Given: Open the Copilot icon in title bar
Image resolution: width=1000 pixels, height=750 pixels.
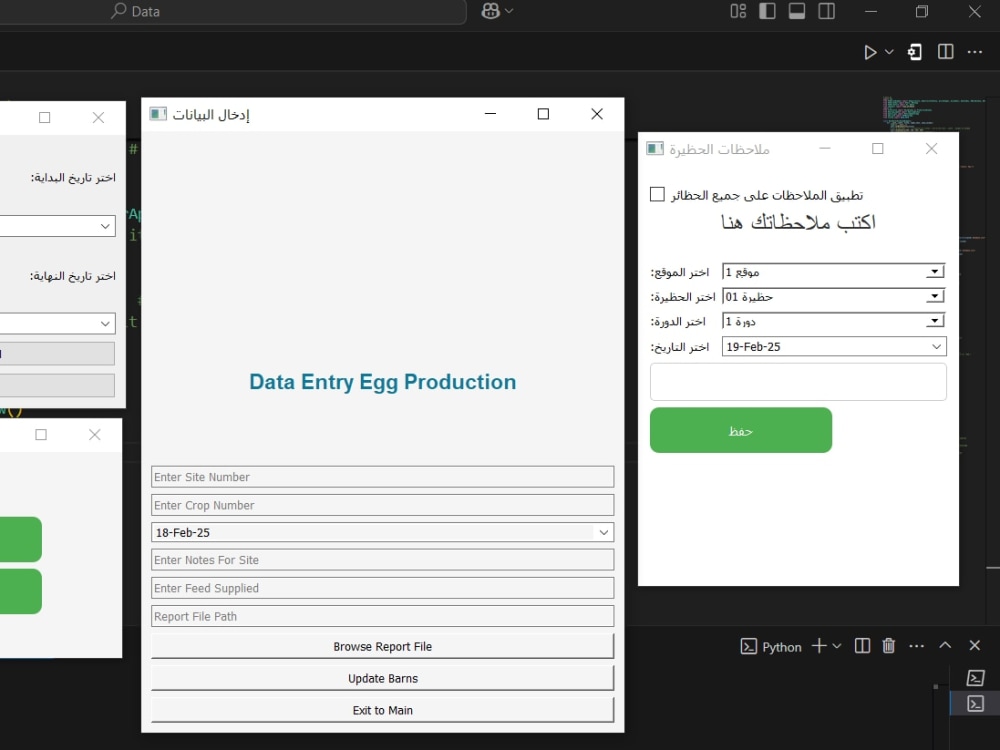Looking at the screenshot, I should [490, 11].
